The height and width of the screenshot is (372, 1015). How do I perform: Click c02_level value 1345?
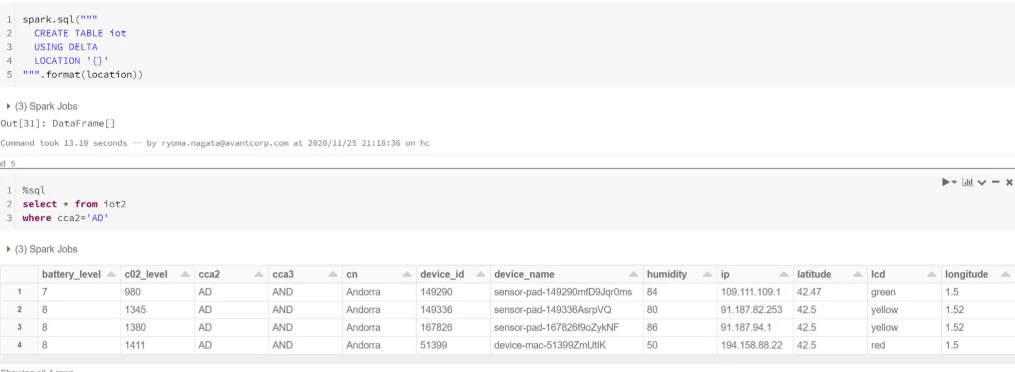click(135, 310)
